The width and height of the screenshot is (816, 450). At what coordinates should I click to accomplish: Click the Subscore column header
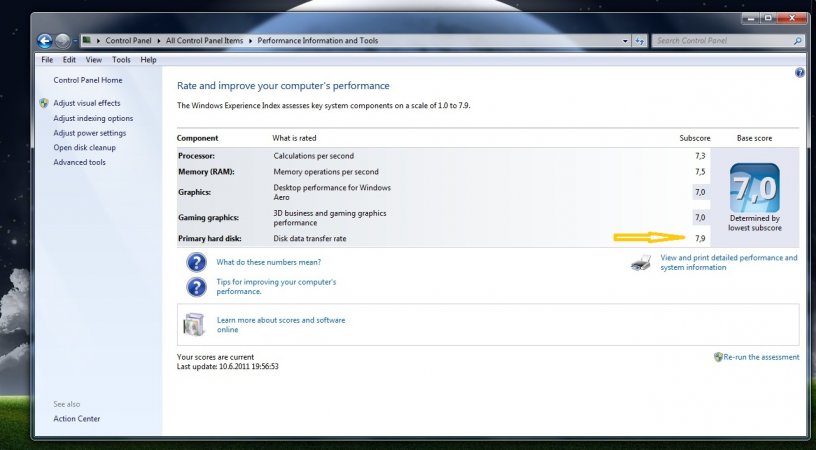695,138
